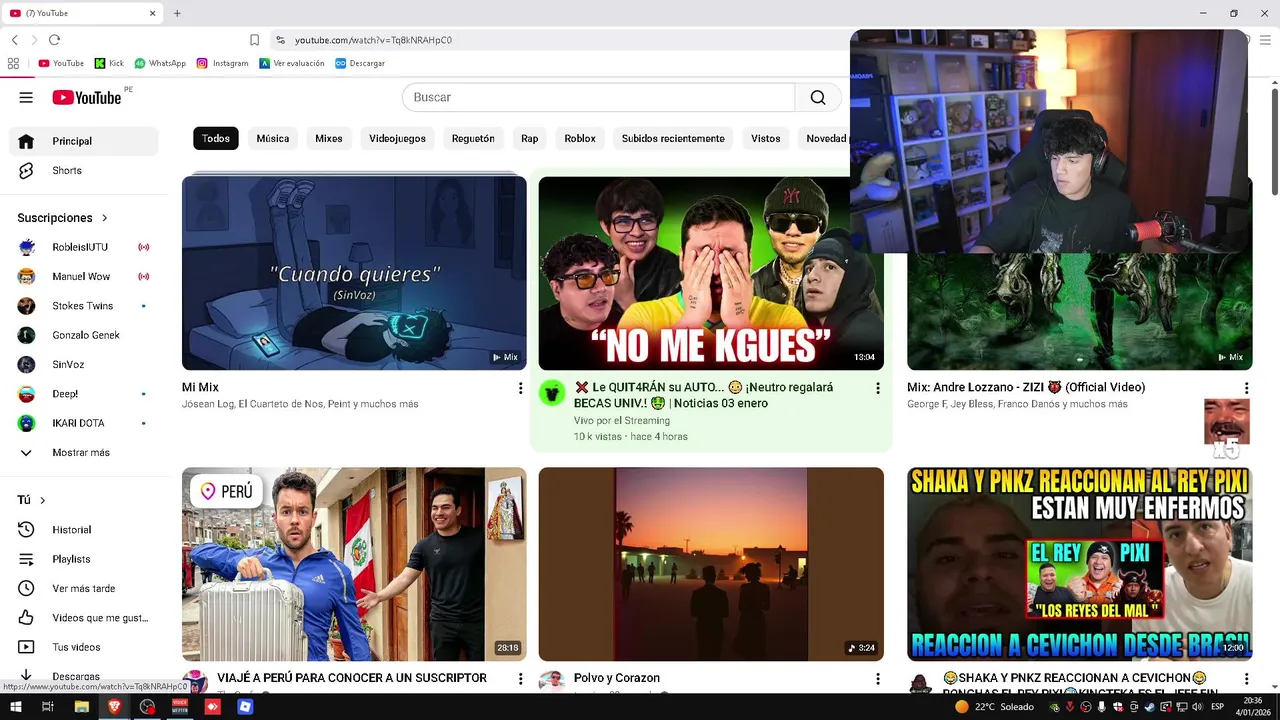Reload the page with browser refresh
1280x720 pixels.
click(x=54, y=40)
